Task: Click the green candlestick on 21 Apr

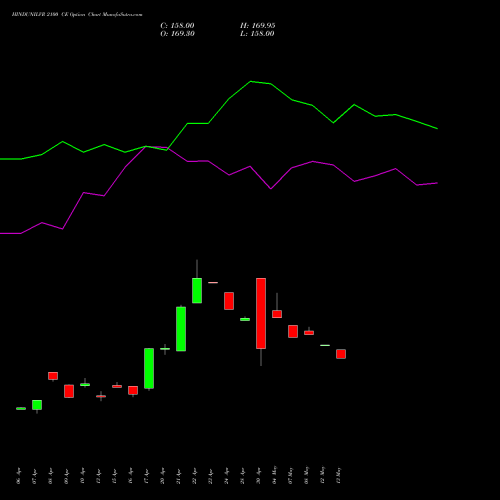Action: 181,329
